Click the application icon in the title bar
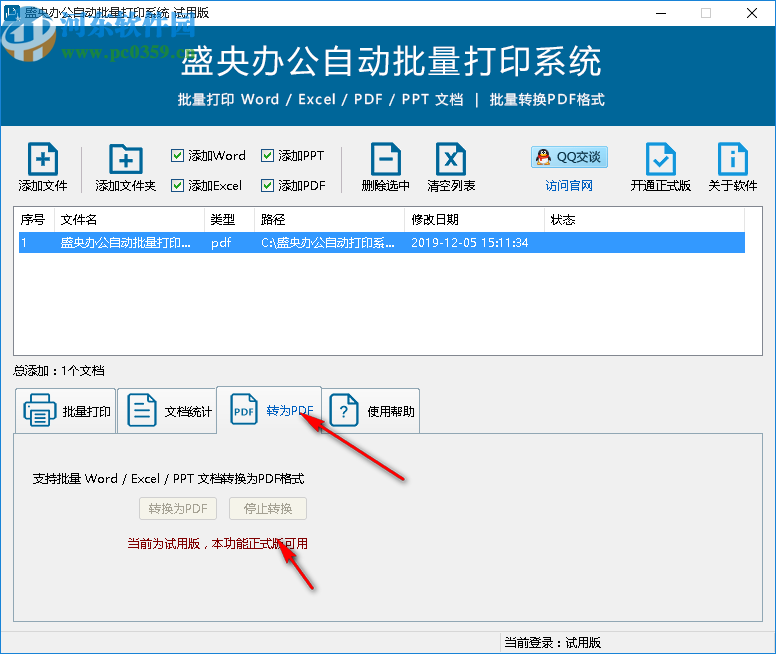The image size is (776, 654). tap(12, 12)
